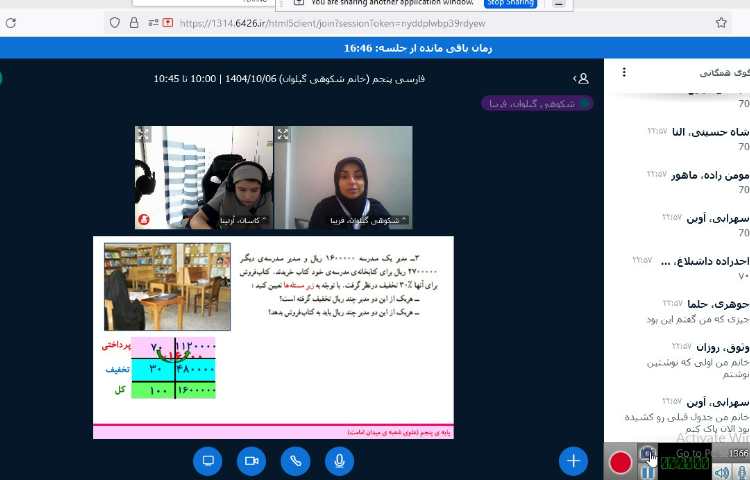Click the first سهرابی chat message showing 70
Viewport: 750px width, 480px height.
click(706, 225)
